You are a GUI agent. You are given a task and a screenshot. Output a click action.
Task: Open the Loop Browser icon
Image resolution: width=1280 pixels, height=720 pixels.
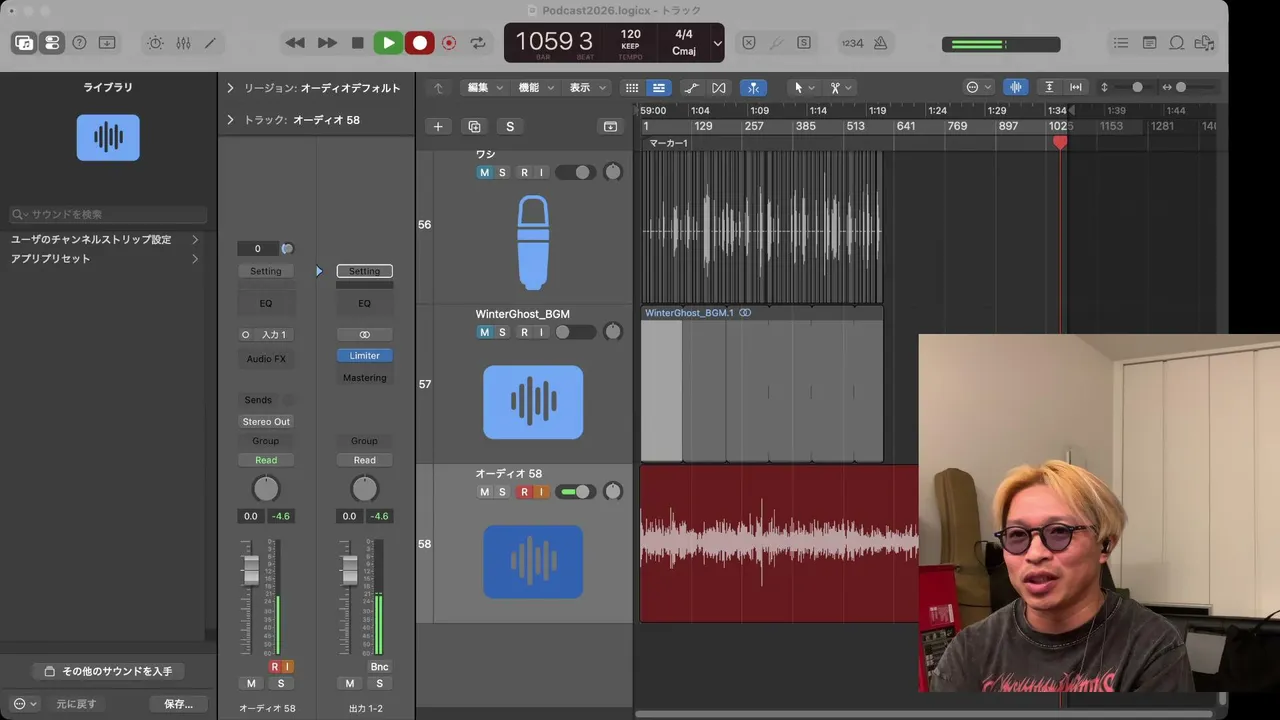click(x=1177, y=43)
